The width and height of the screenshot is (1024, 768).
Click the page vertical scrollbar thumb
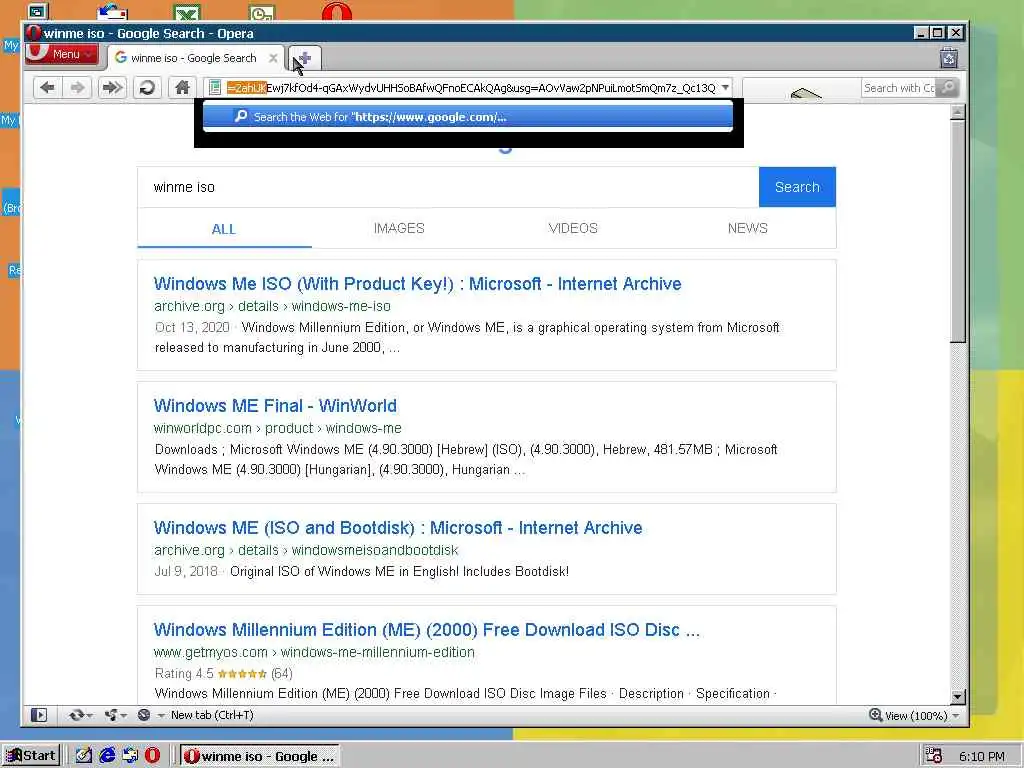click(957, 231)
